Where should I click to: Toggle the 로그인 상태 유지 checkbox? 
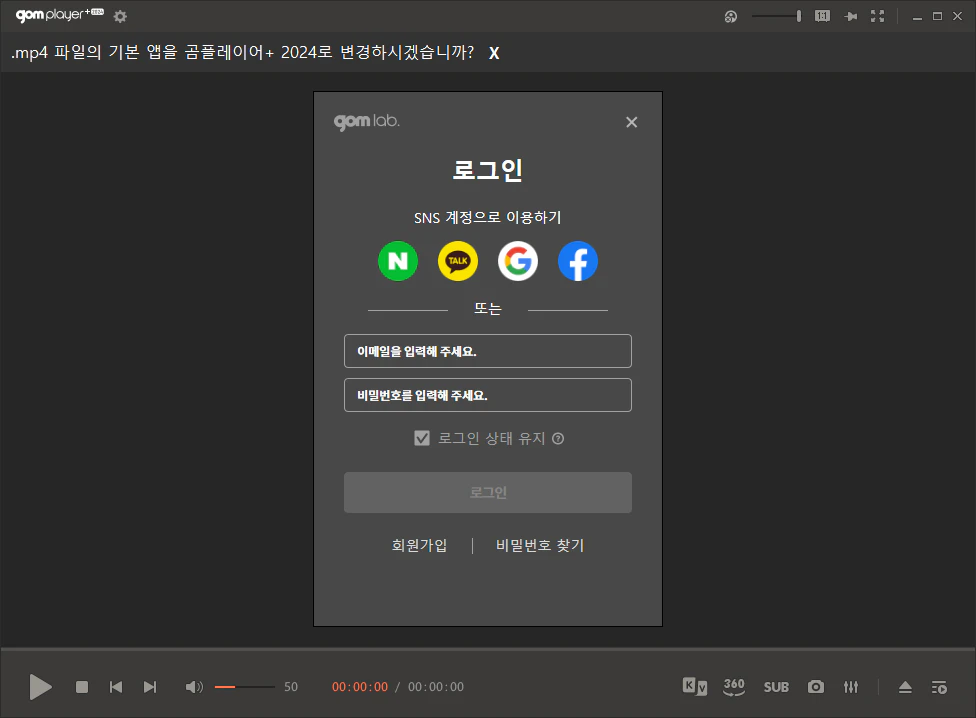422,437
